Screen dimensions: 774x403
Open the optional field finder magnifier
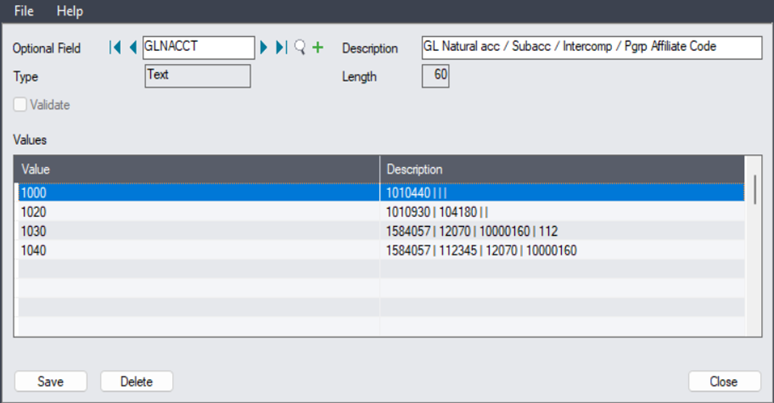pos(299,48)
